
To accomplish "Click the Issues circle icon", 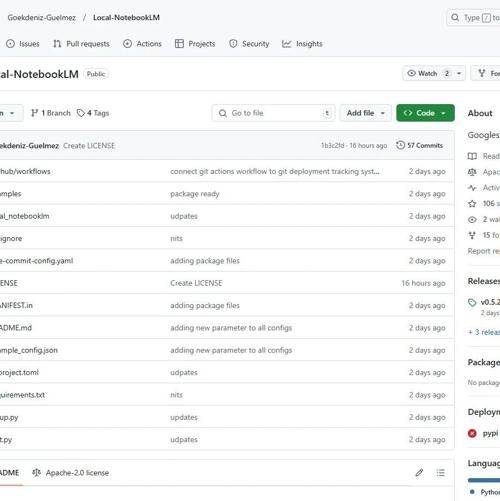I will (10, 44).
